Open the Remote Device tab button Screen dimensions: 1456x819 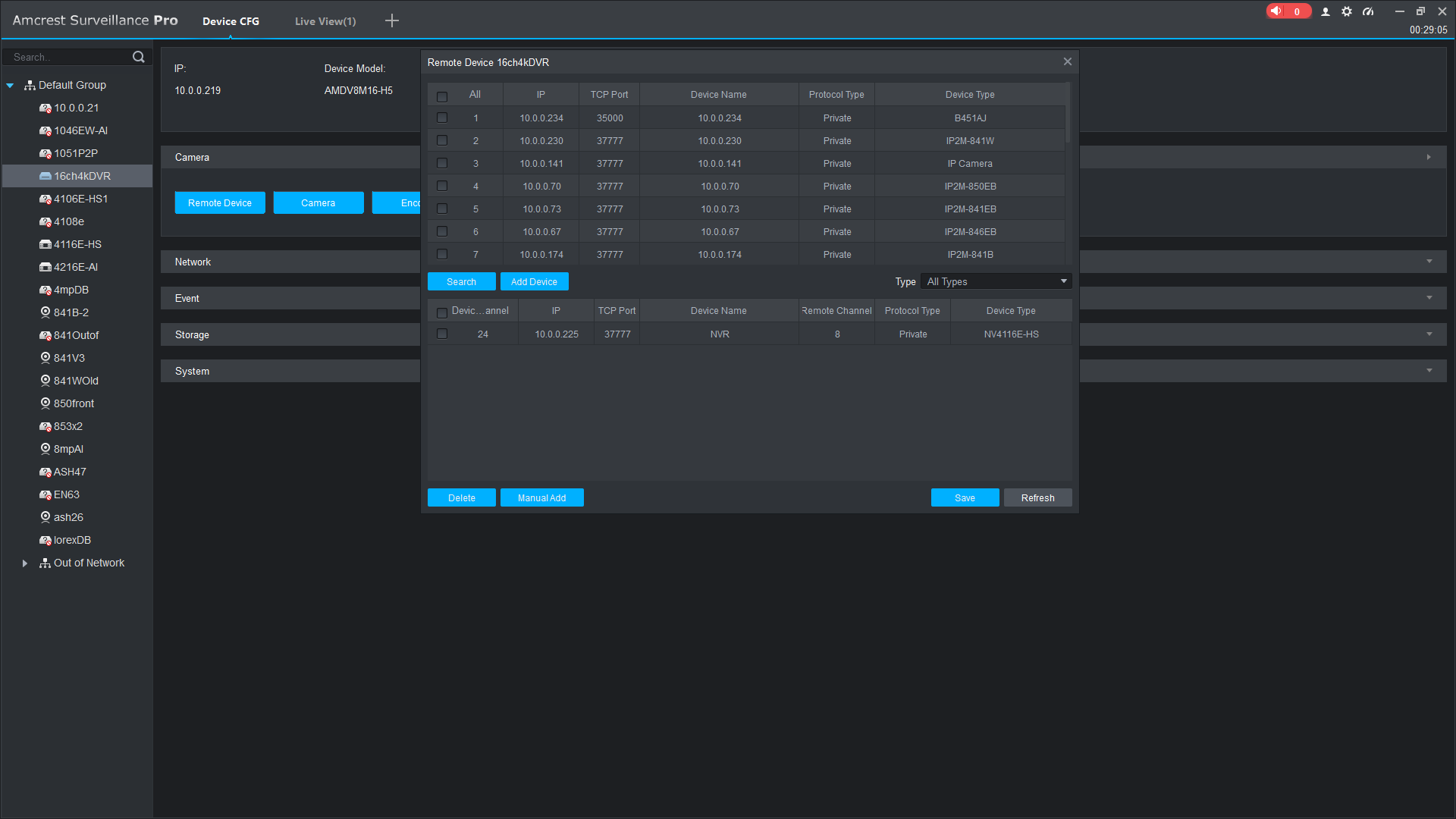tap(220, 202)
